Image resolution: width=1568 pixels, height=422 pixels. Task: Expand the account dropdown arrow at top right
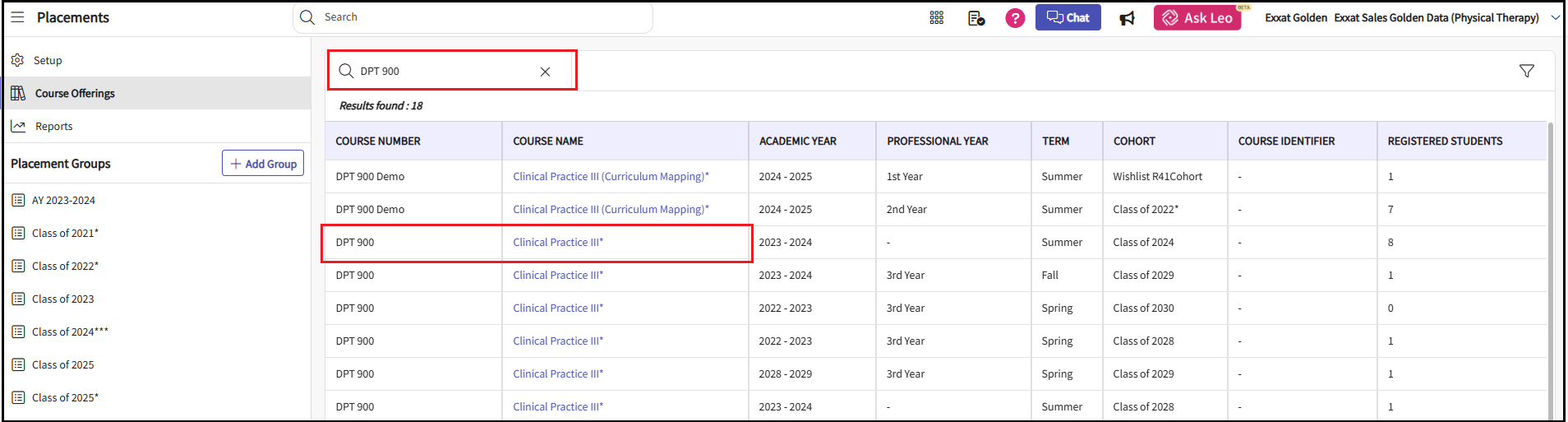[x=1555, y=17]
